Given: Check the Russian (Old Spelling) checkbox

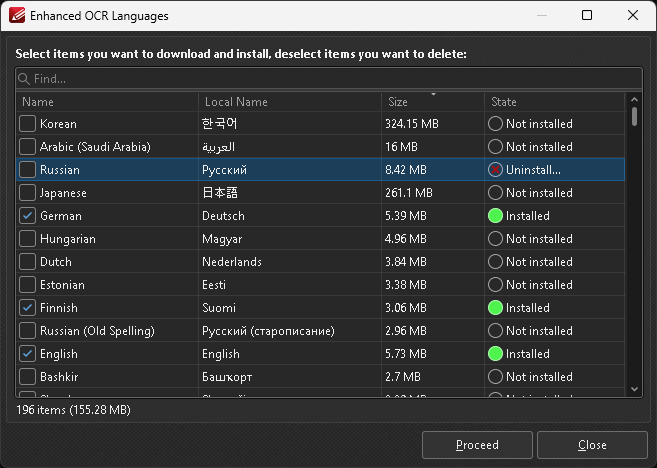Looking at the screenshot, I should click(x=27, y=331).
